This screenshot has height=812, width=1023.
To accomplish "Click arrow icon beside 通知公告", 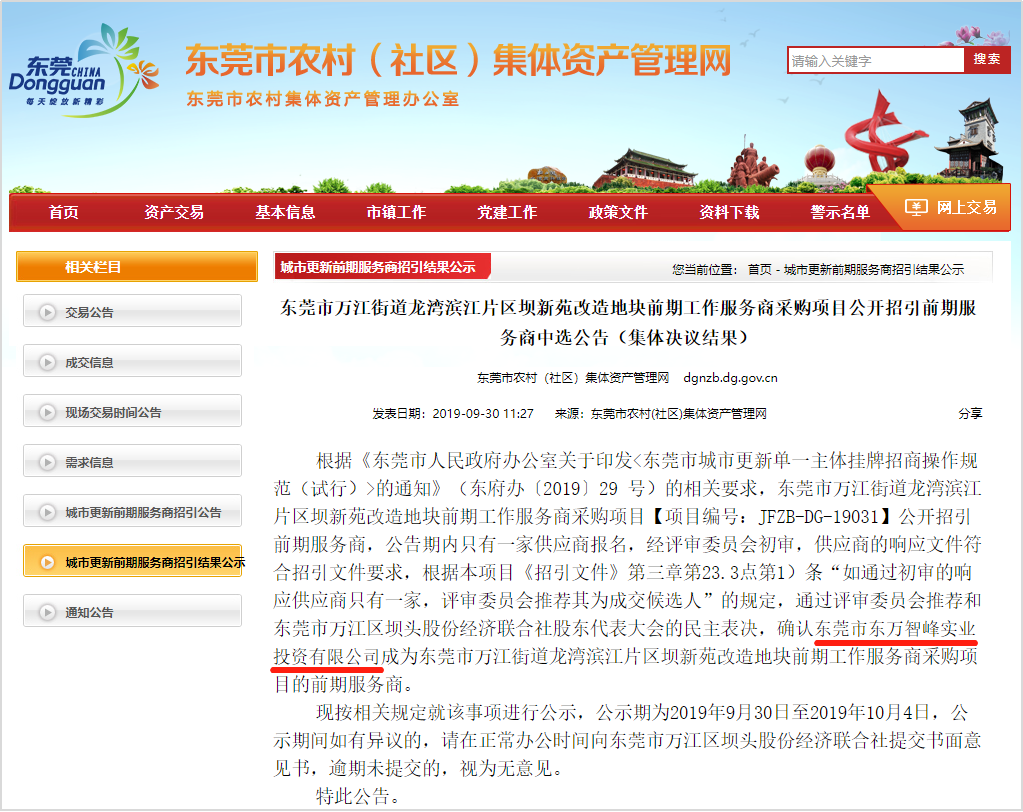I will coord(47,612).
